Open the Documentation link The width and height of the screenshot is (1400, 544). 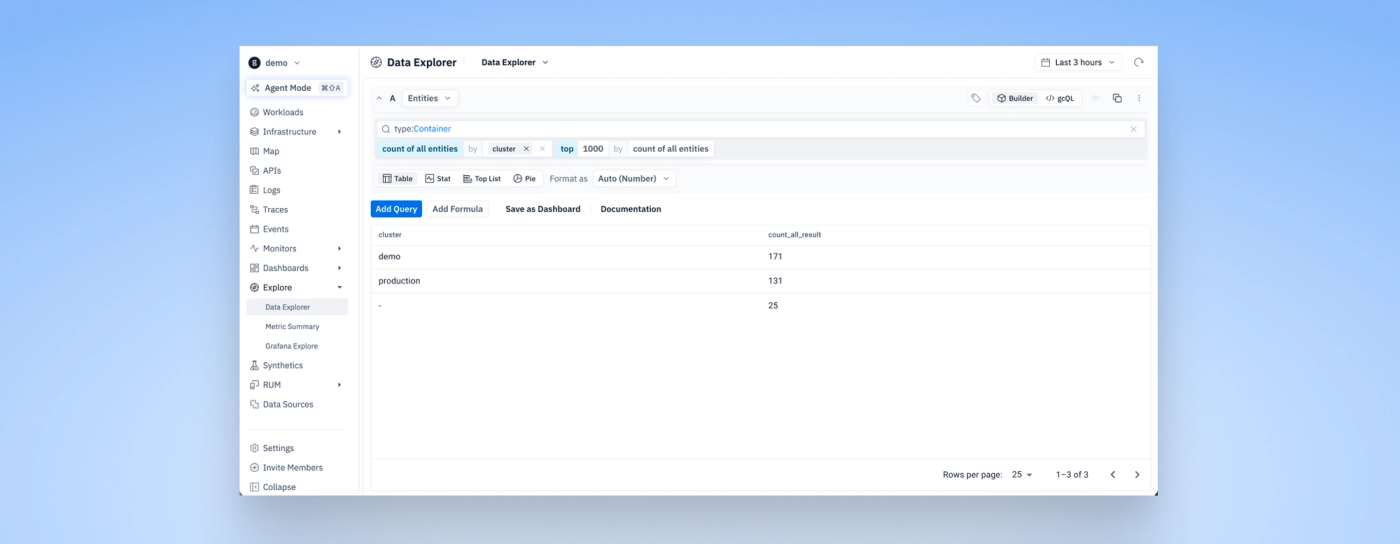click(x=631, y=209)
